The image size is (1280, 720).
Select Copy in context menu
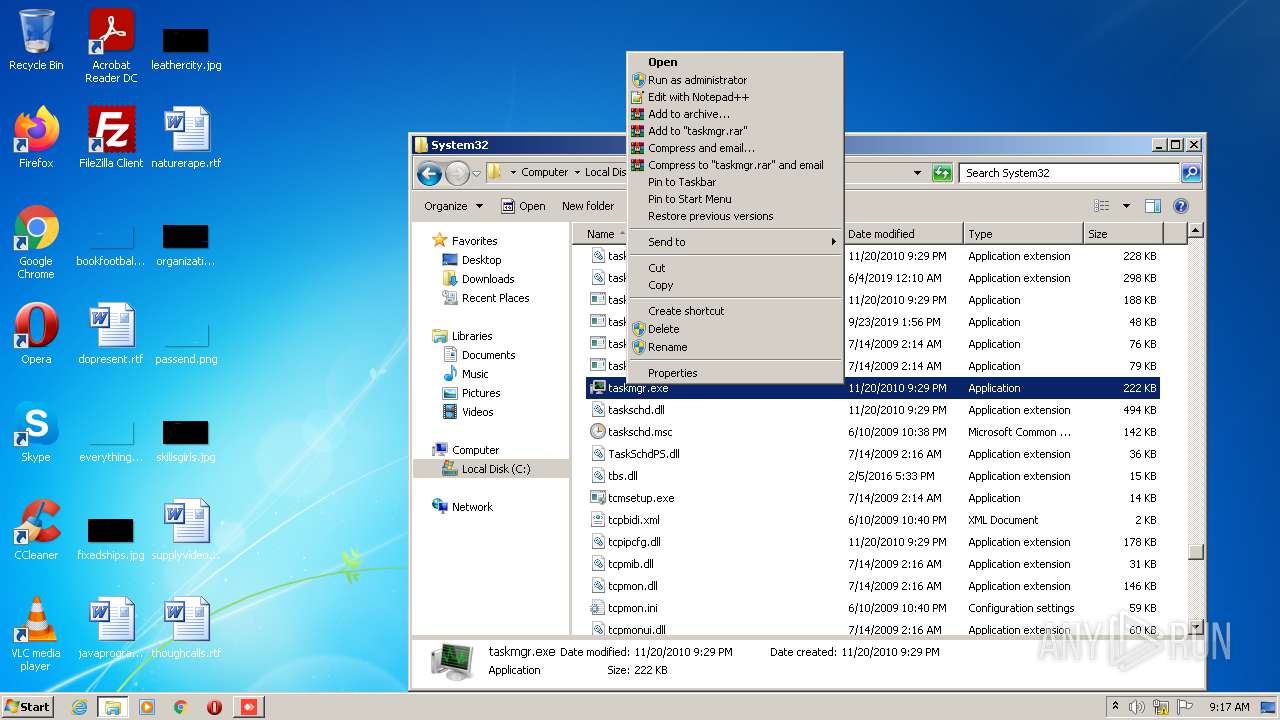735,285
